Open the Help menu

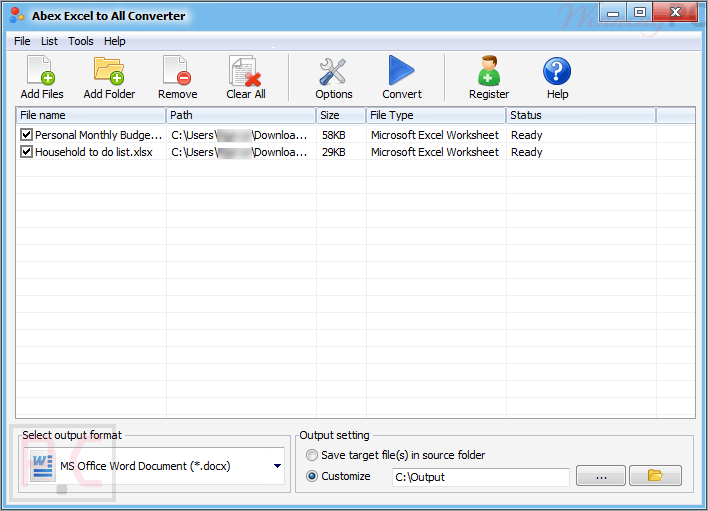115,41
